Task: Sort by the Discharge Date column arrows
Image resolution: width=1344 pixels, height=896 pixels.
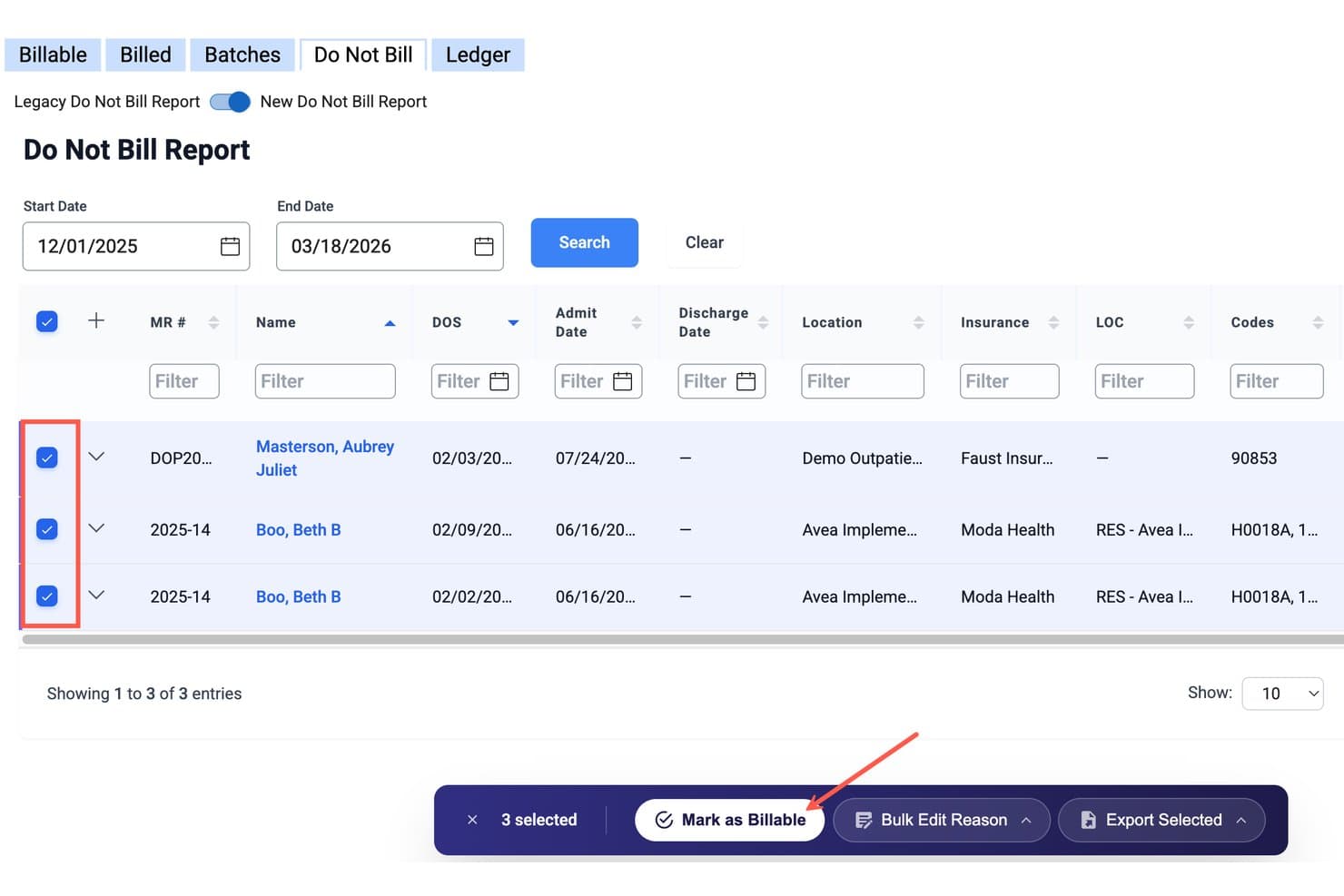Action: click(x=763, y=322)
